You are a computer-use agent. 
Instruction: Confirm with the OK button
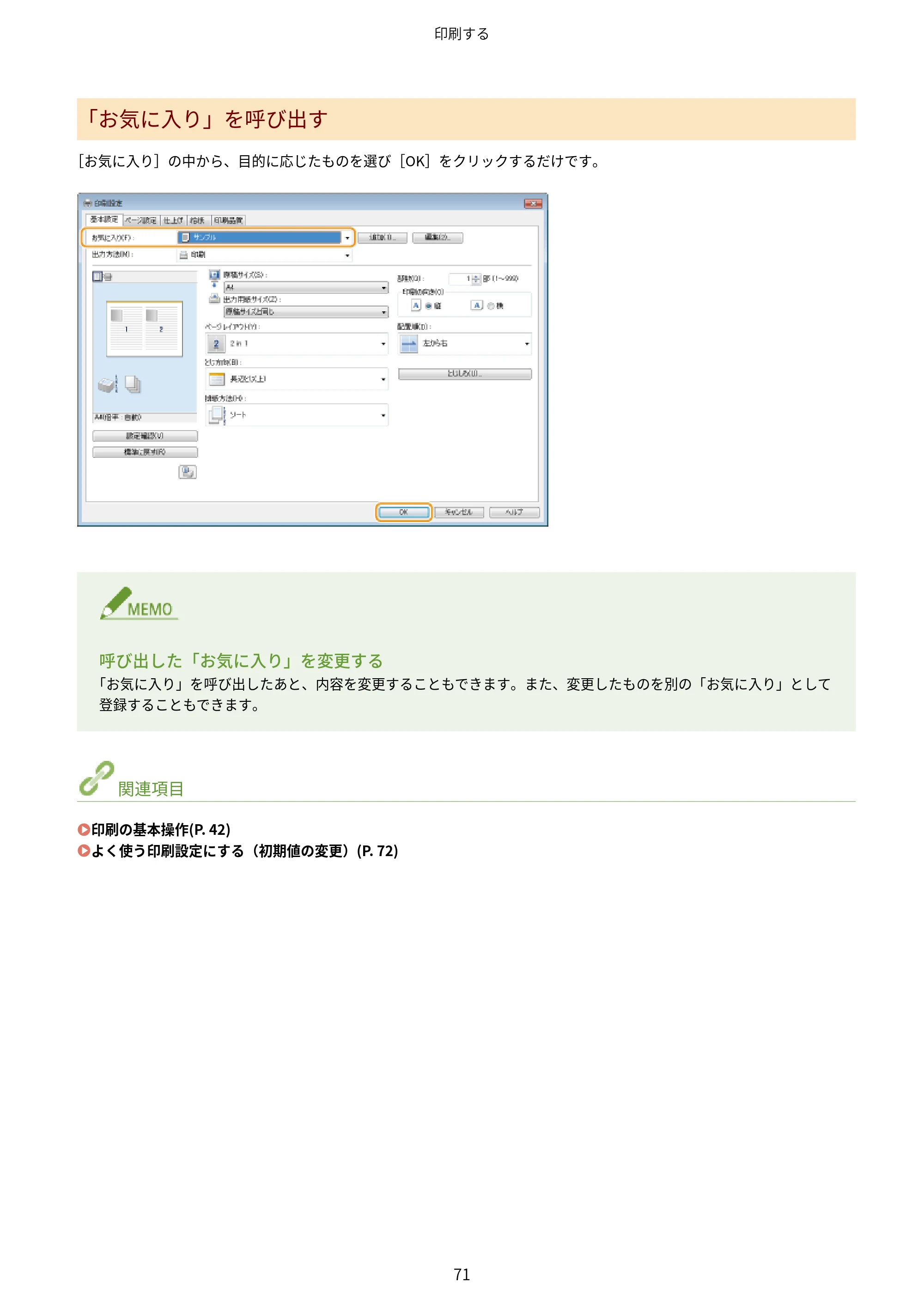pos(404,512)
